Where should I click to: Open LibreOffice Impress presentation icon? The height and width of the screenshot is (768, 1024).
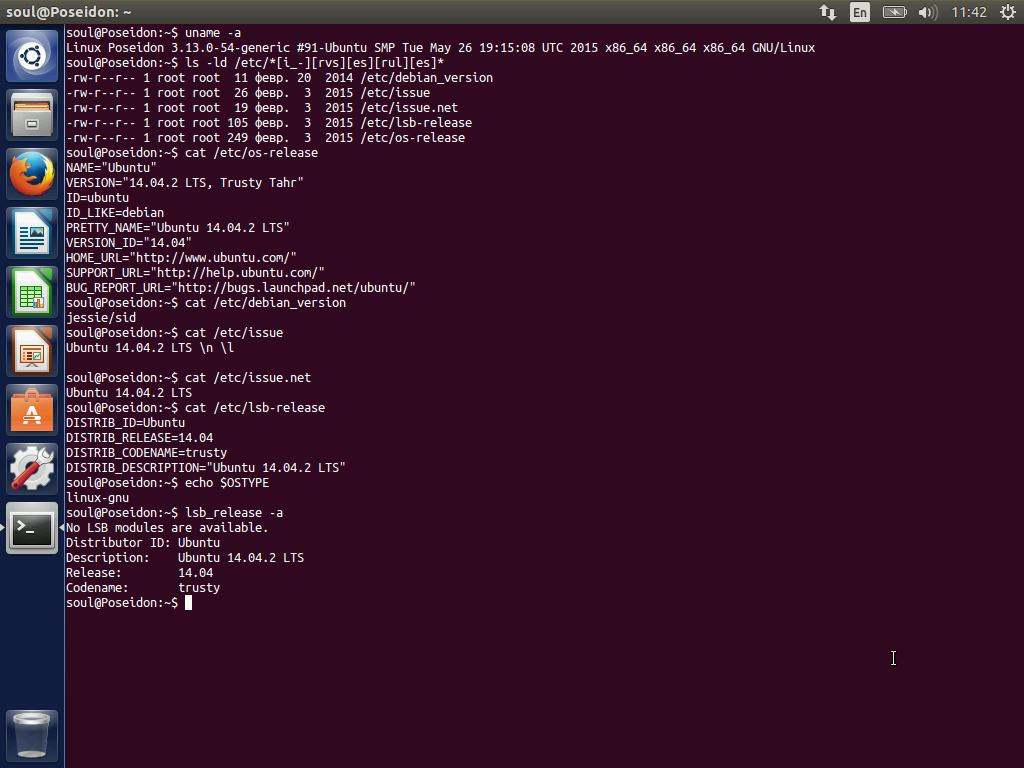click(32, 351)
